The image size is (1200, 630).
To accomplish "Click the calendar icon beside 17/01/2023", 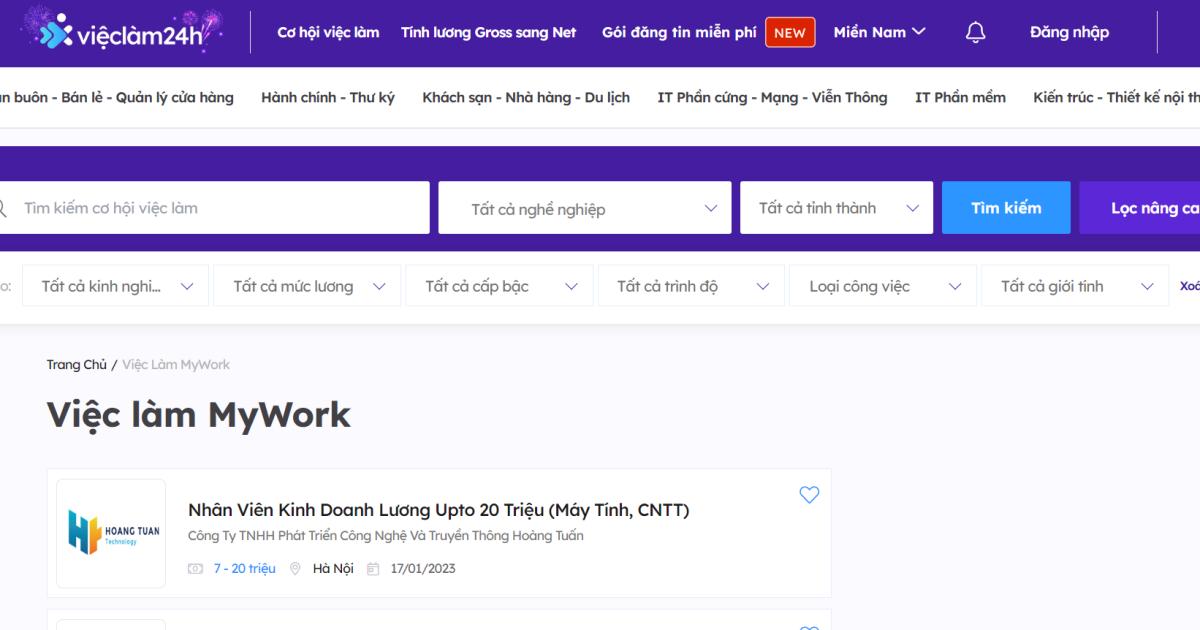I will [x=373, y=569].
